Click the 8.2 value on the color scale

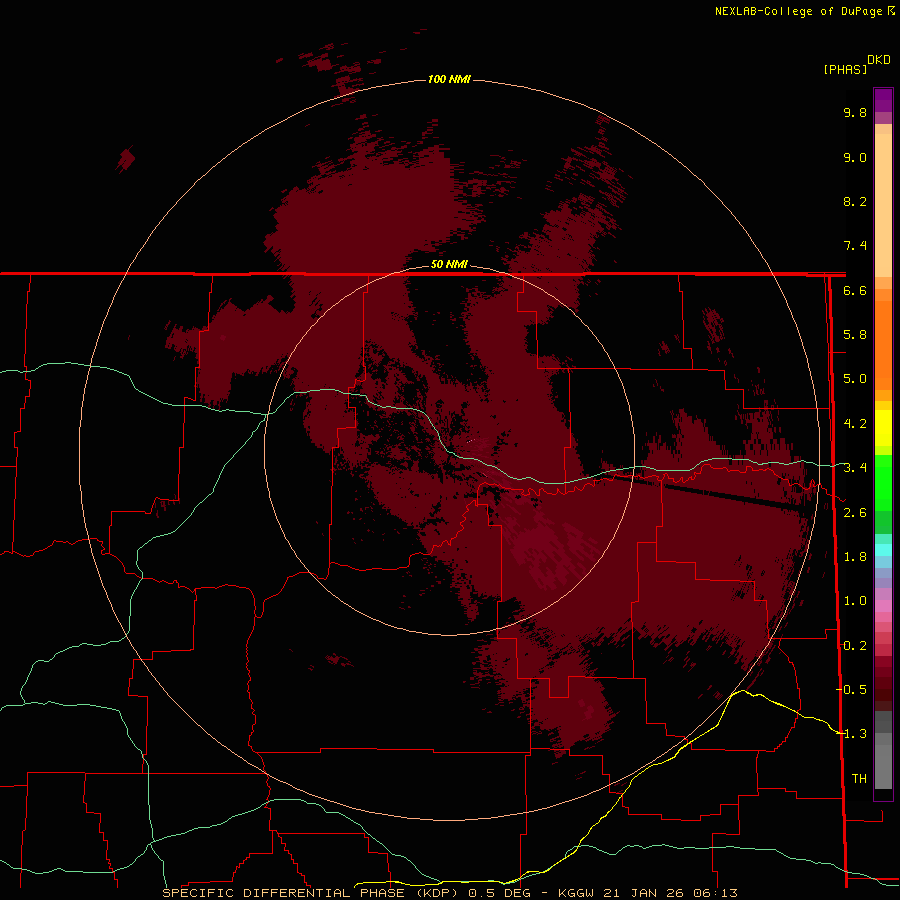click(x=855, y=201)
